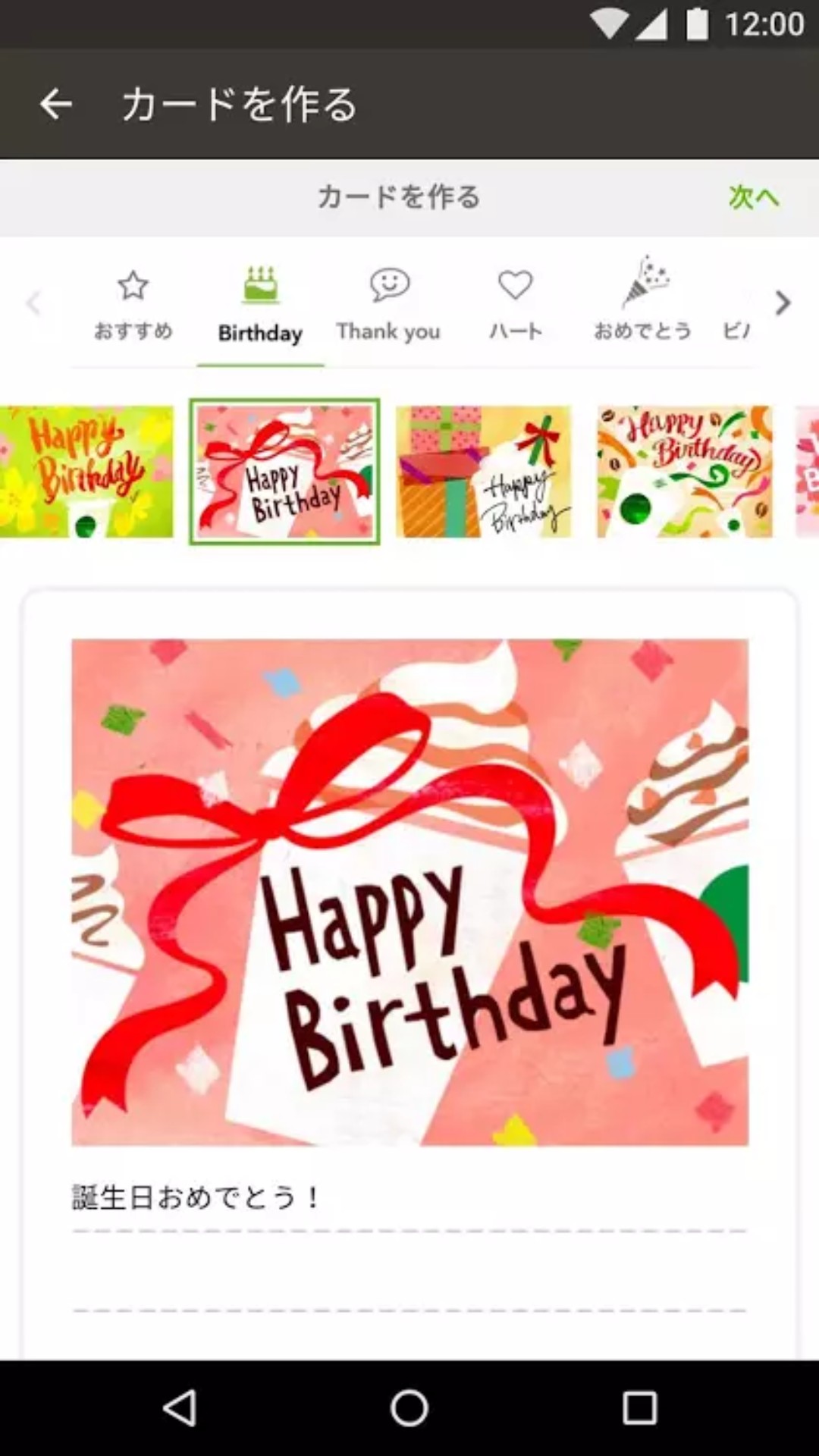Show more categories with right chevron

[783, 303]
